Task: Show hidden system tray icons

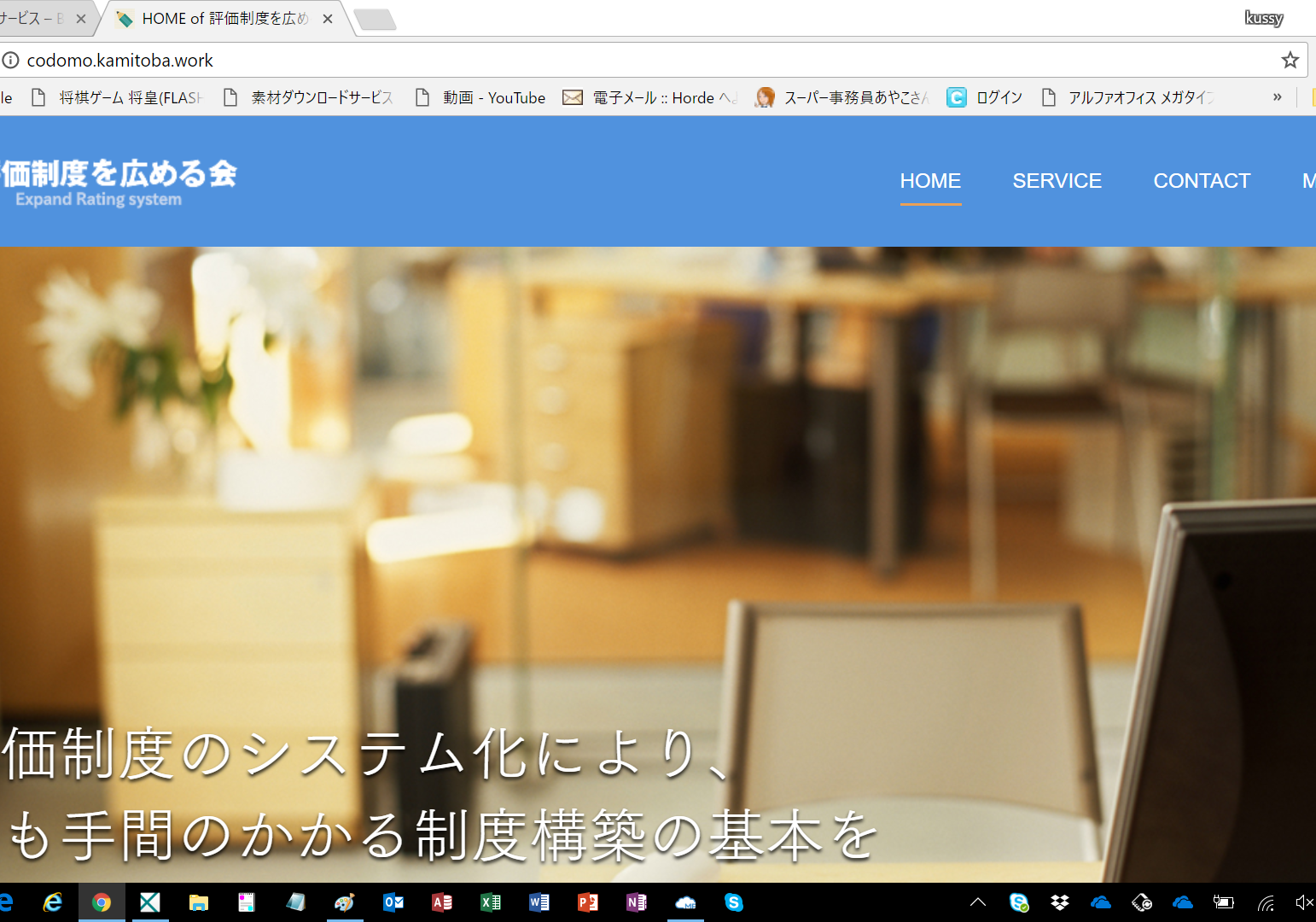Action: coord(978,902)
